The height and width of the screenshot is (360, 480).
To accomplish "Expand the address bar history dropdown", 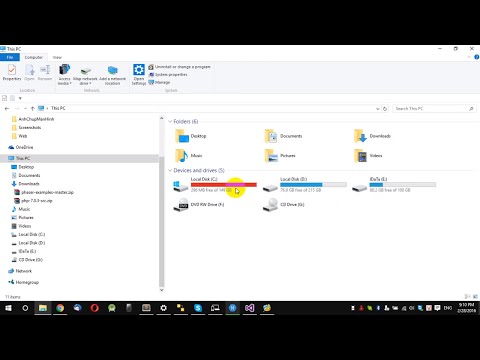I will tap(377, 109).
